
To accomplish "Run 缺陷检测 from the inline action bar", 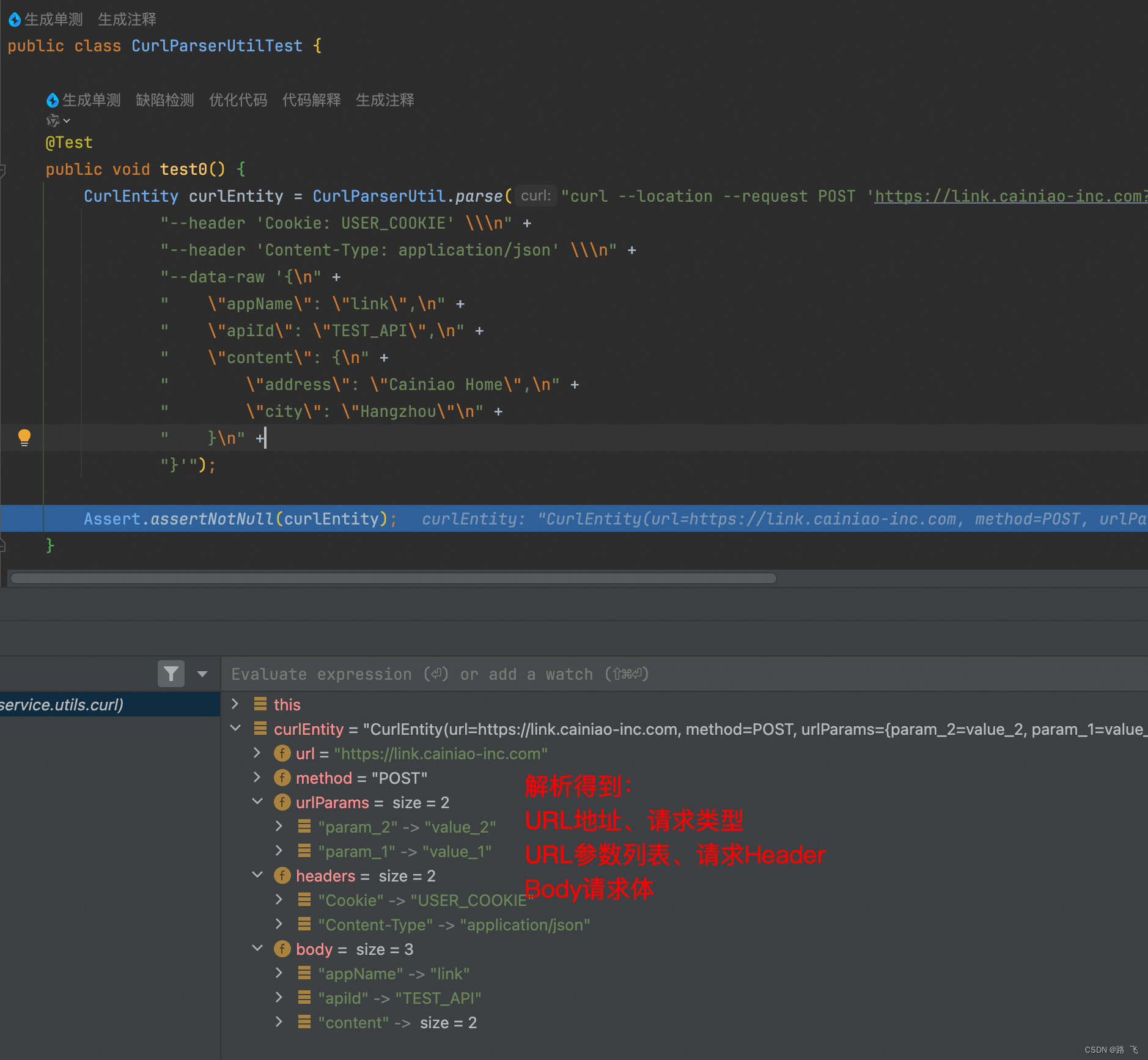I will (164, 100).
